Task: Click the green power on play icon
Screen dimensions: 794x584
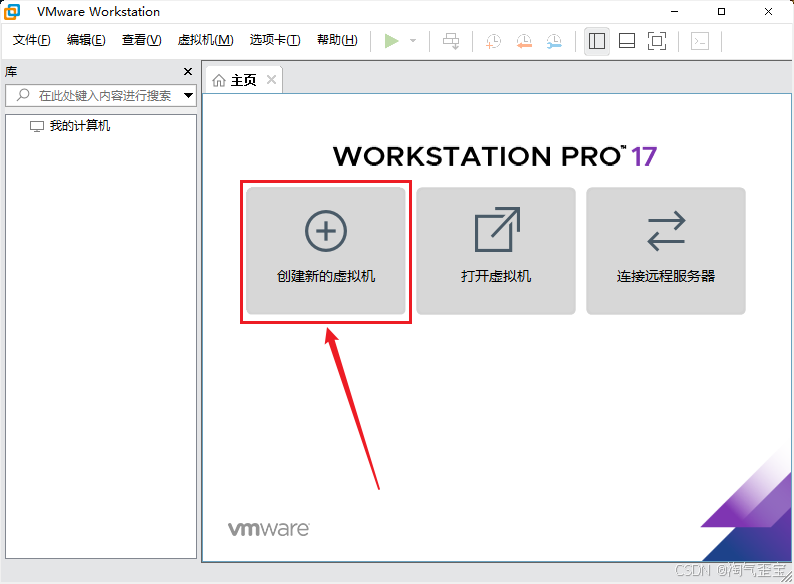Action: [391, 41]
